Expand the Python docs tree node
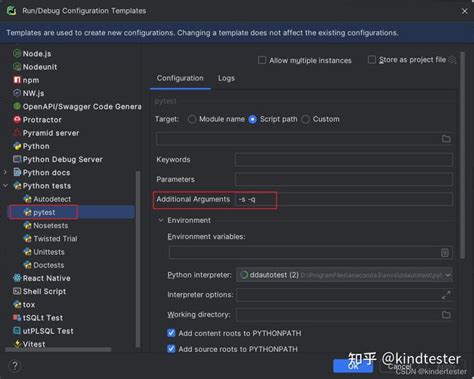The image size is (474, 379). point(5,172)
